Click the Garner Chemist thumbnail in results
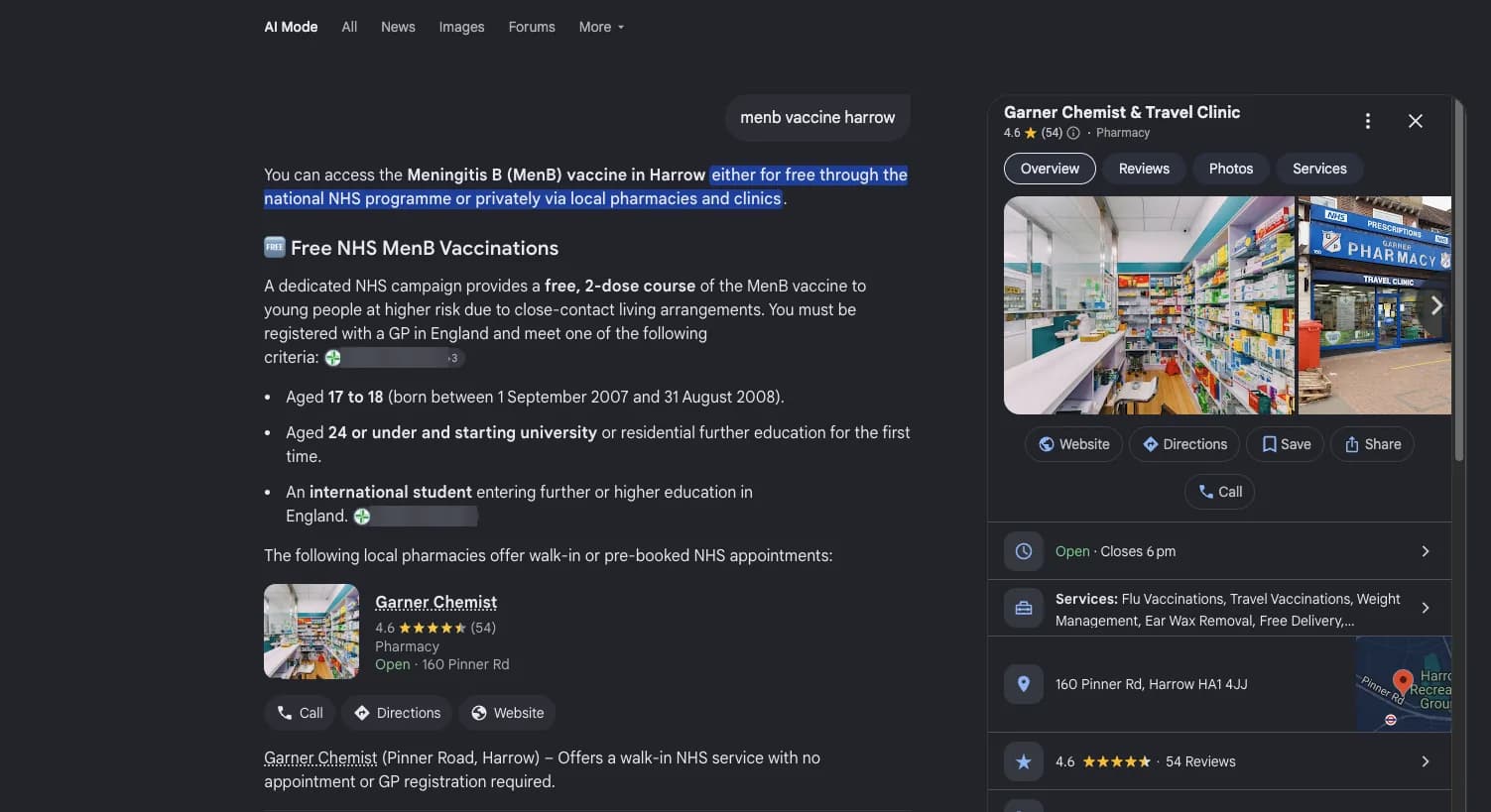The image size is (1491, 812). click(x=311, y=632)
